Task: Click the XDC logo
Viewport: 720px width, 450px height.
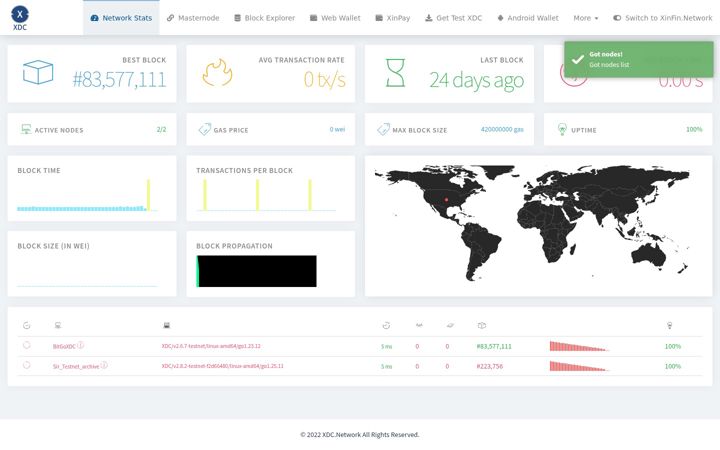Action: [20, 18]
